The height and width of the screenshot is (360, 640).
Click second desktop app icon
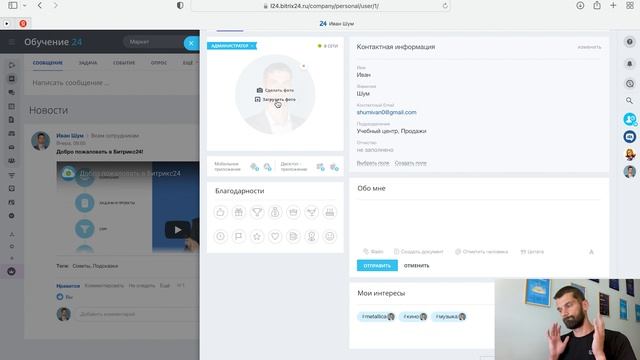334,167
